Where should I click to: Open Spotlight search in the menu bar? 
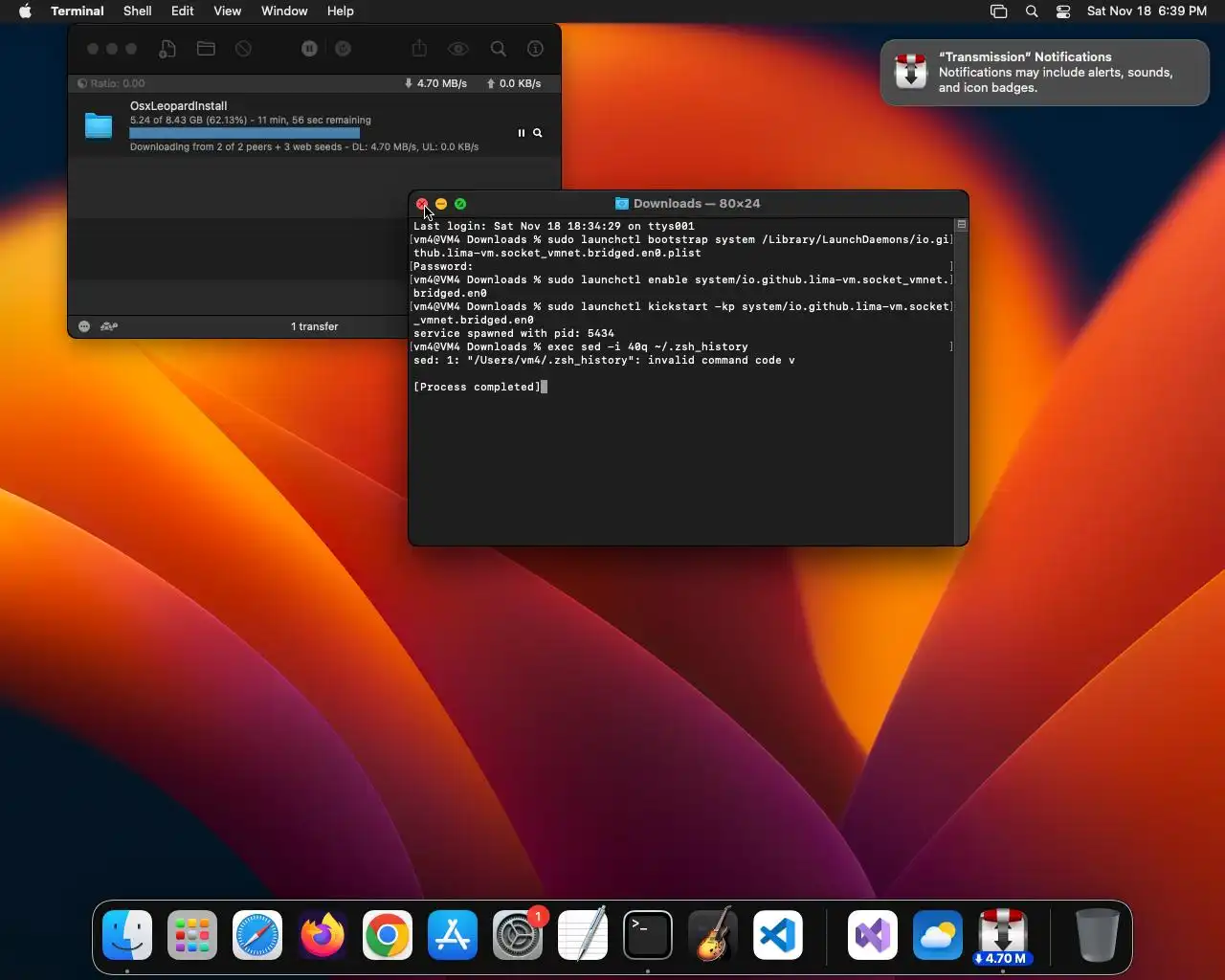click(1032, 11)
